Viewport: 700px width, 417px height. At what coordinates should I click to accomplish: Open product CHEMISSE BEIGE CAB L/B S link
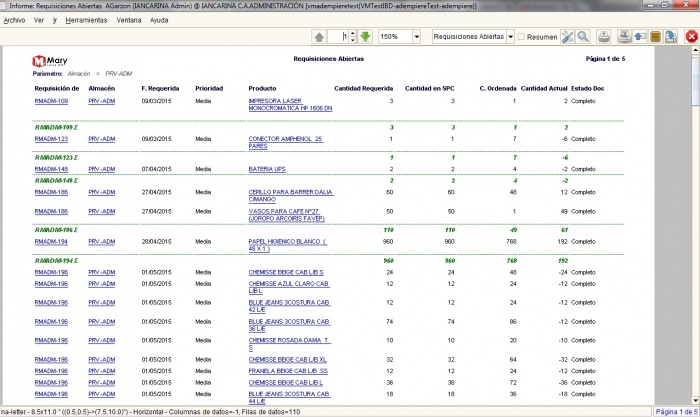click(x=286, y=272)
